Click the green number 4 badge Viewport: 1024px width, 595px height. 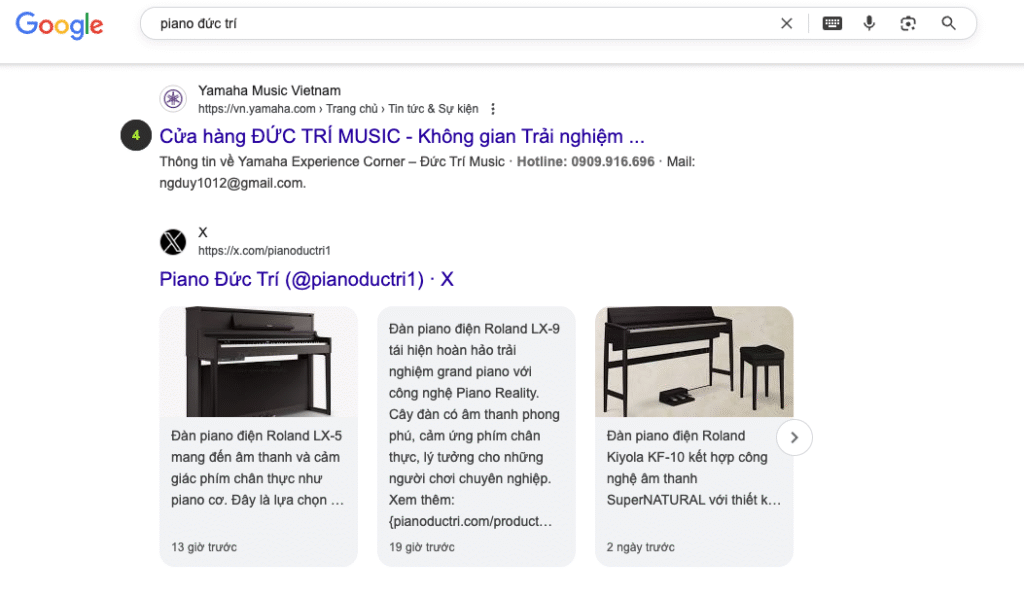[136, 135]
